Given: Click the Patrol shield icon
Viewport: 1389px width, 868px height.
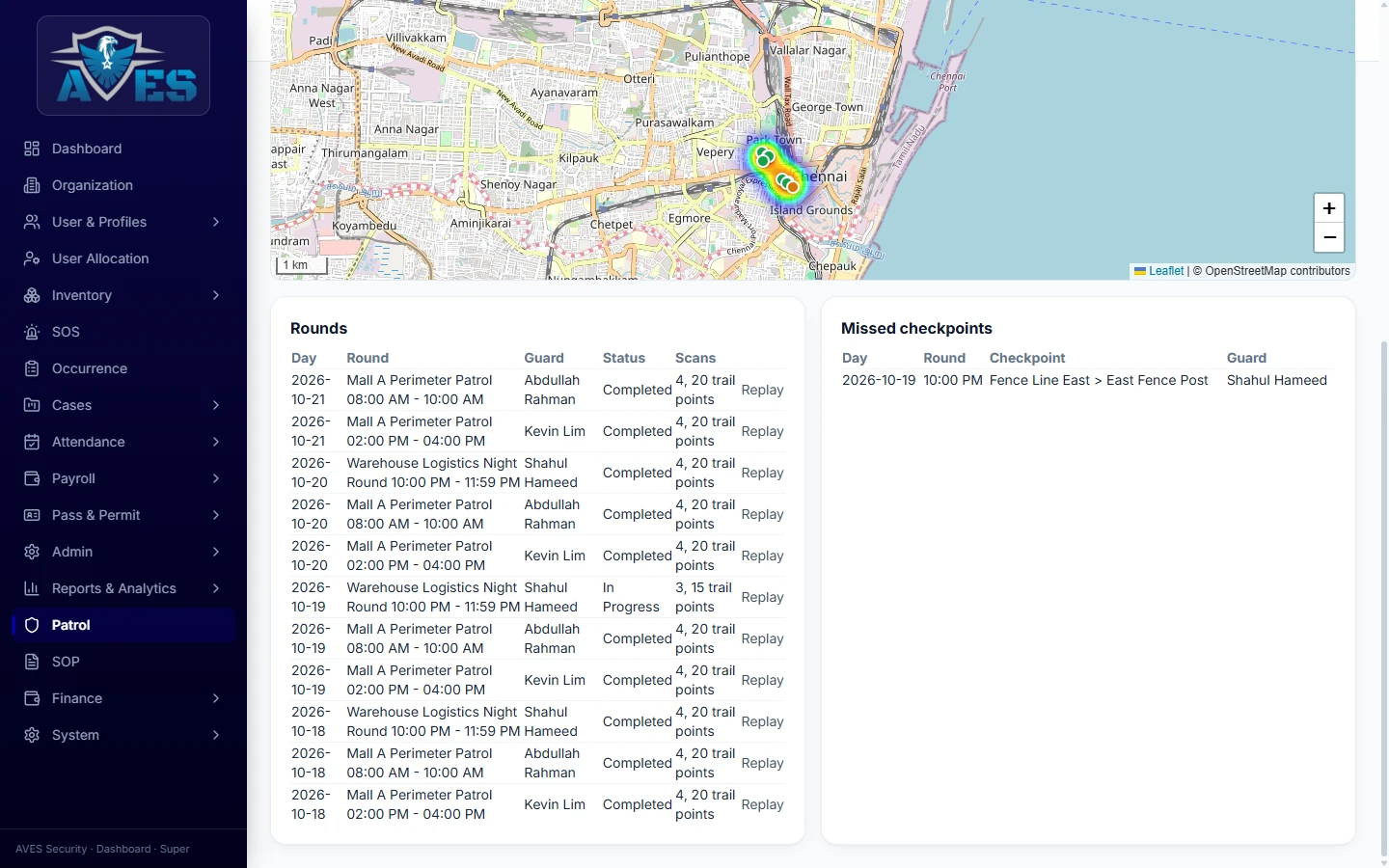Looking at the screenshot, I should [32, 625].
